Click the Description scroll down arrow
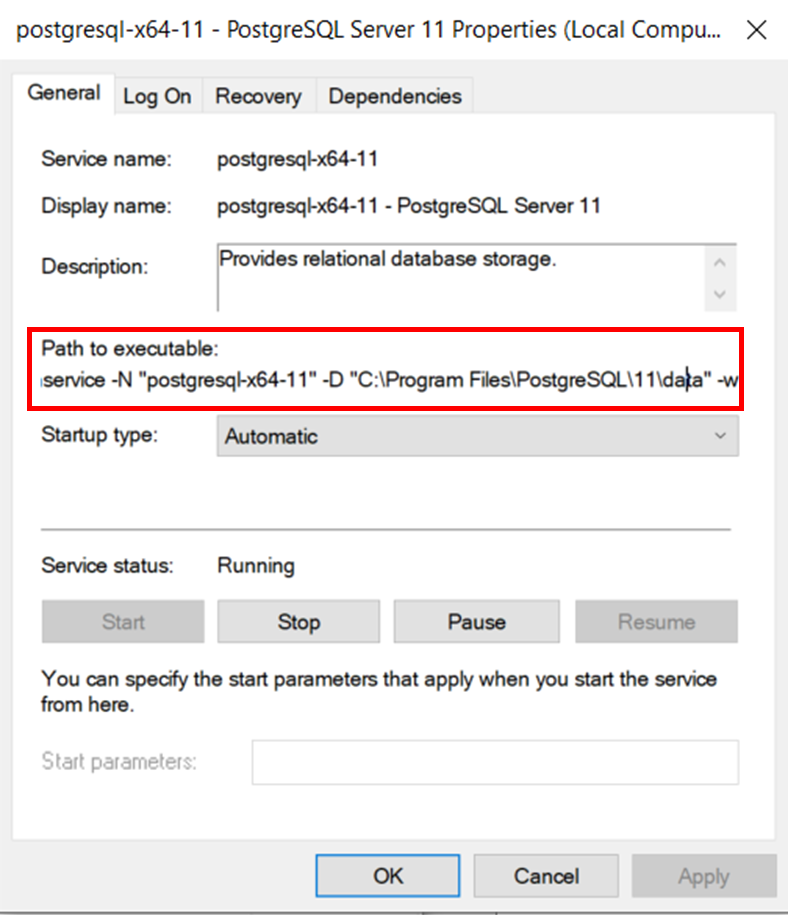Screen dimensions: 788x915 (720, 295)
